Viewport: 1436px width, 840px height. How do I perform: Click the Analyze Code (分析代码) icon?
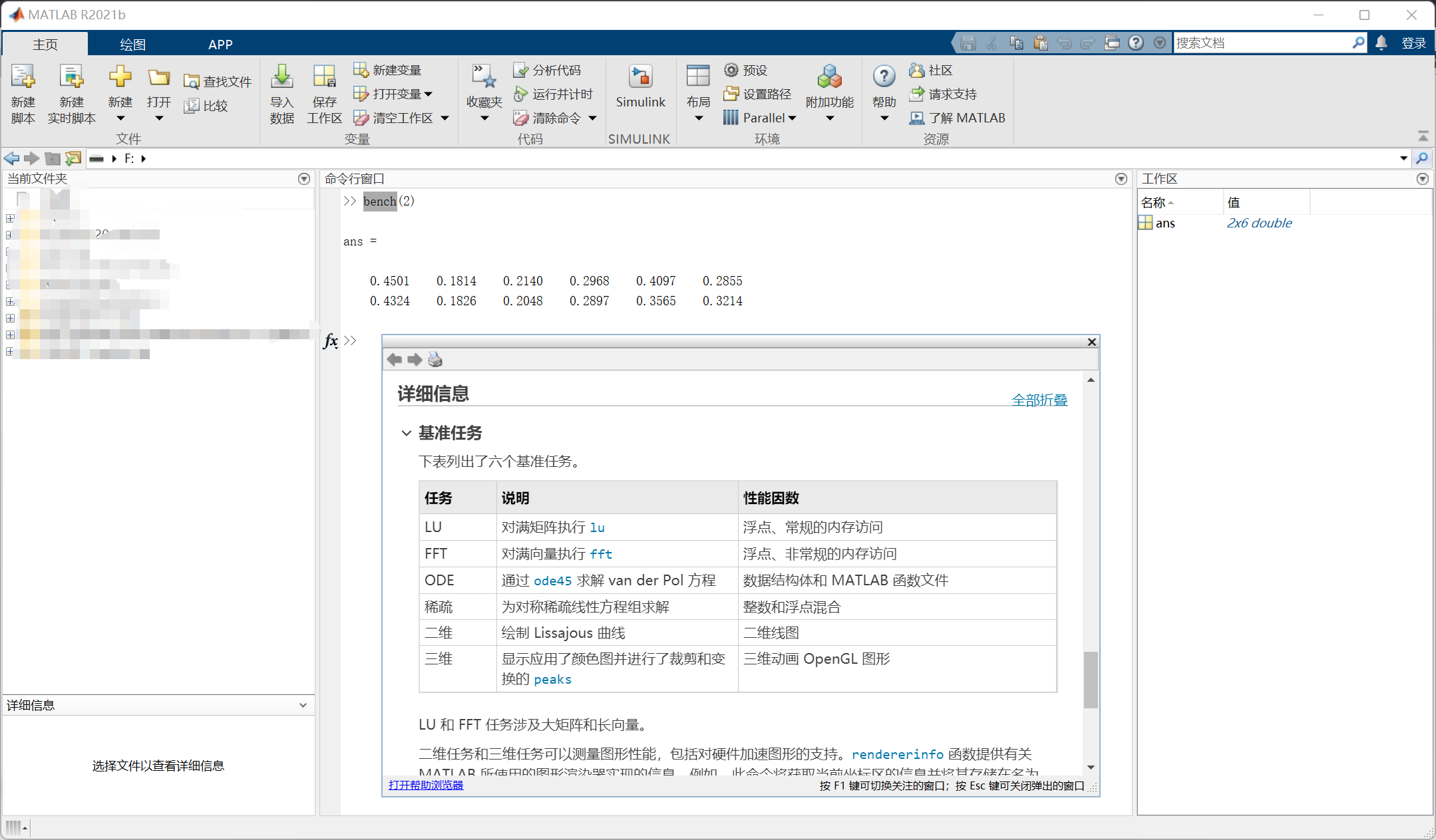click(x=521, y=70)
